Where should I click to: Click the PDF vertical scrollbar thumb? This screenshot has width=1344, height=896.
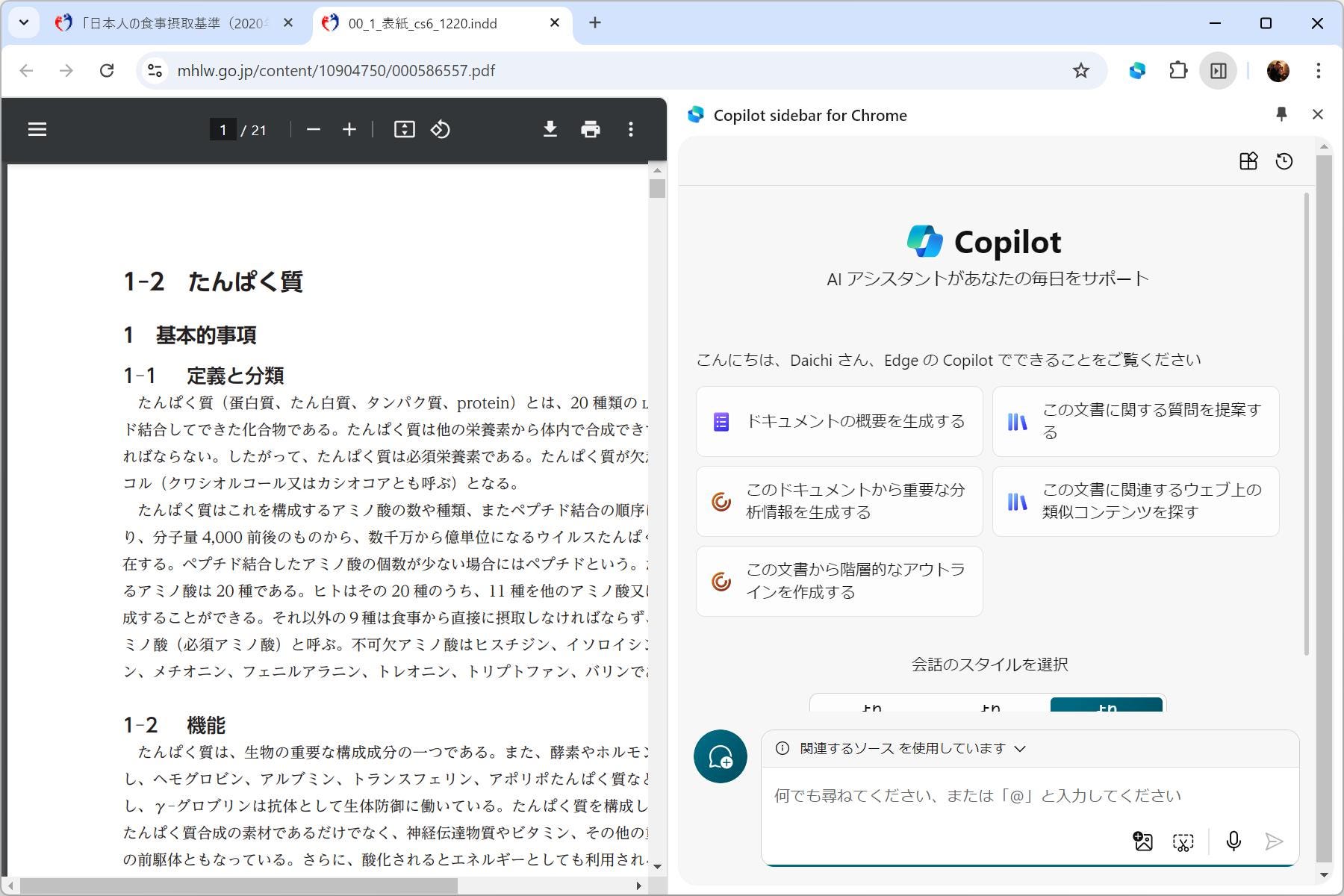coord(657,188)
